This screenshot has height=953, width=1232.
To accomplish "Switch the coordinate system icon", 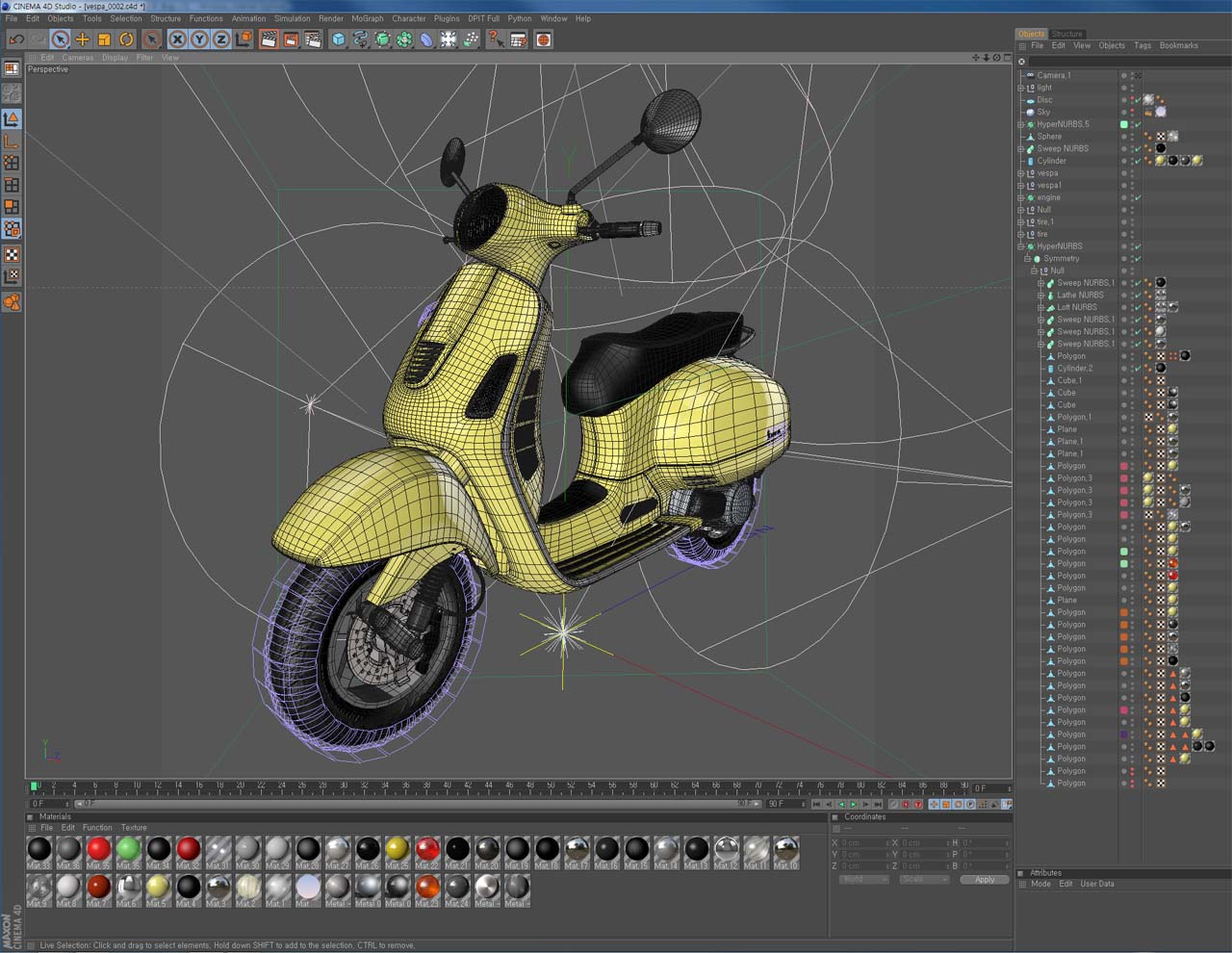I will (x=244, y=39).
